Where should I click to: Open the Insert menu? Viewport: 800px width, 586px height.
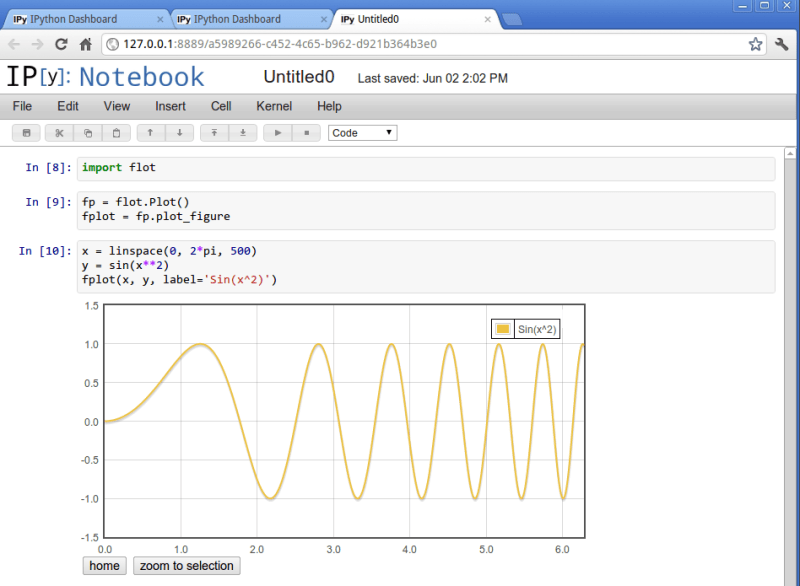click(x=170, y=106)
